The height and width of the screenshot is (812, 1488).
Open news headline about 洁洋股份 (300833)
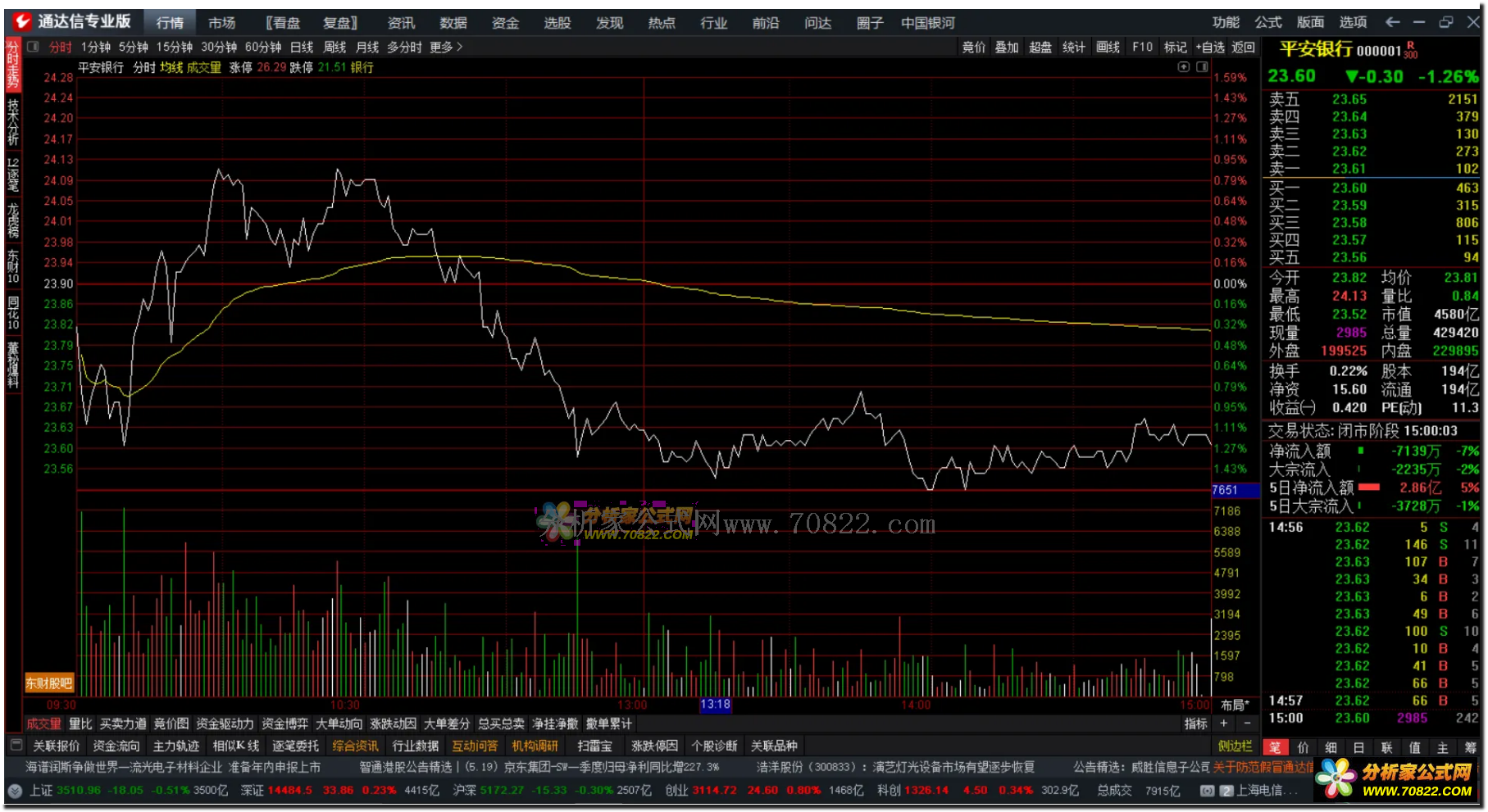click(x=895, y=768)
